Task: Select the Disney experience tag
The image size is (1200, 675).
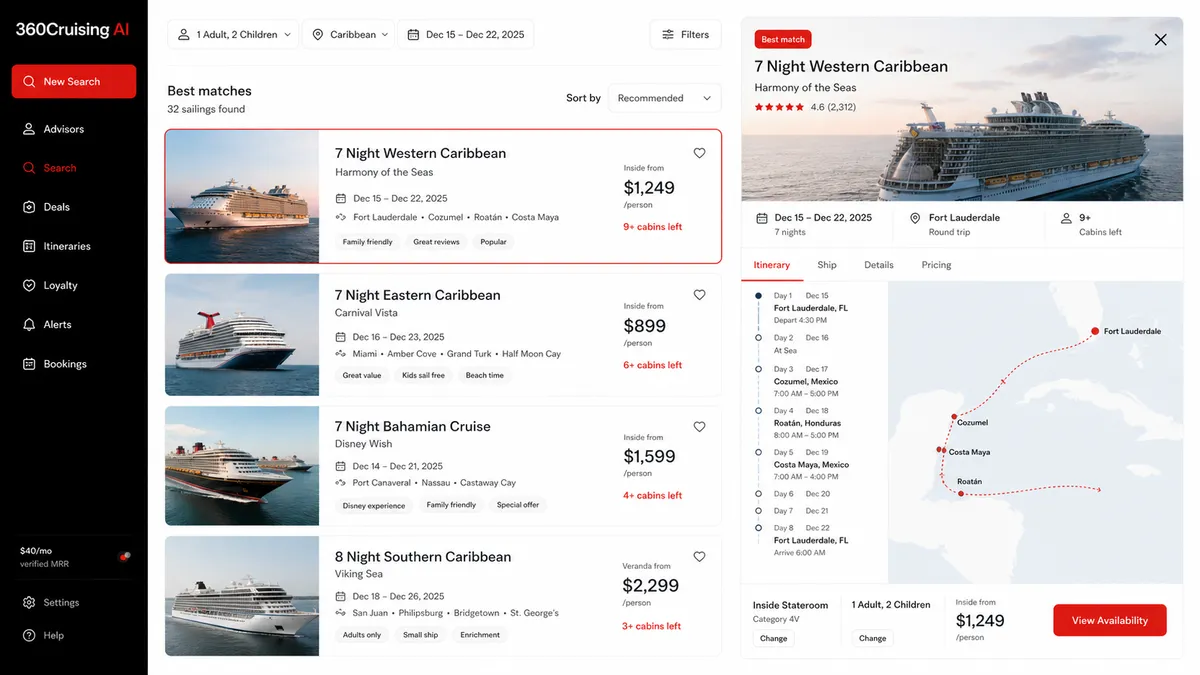Action: click(374, 506)
